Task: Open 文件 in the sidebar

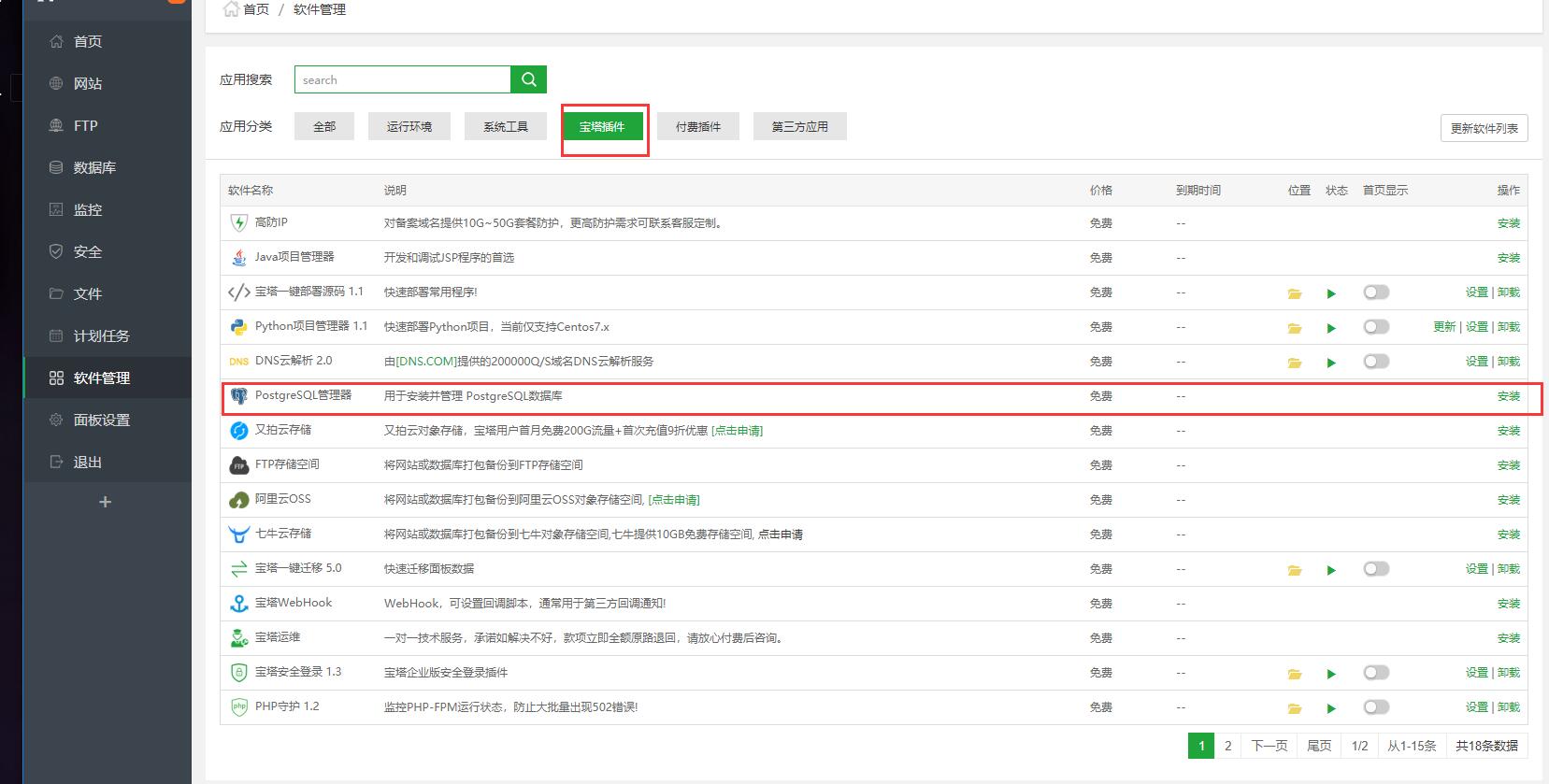Action: [108, 293]
